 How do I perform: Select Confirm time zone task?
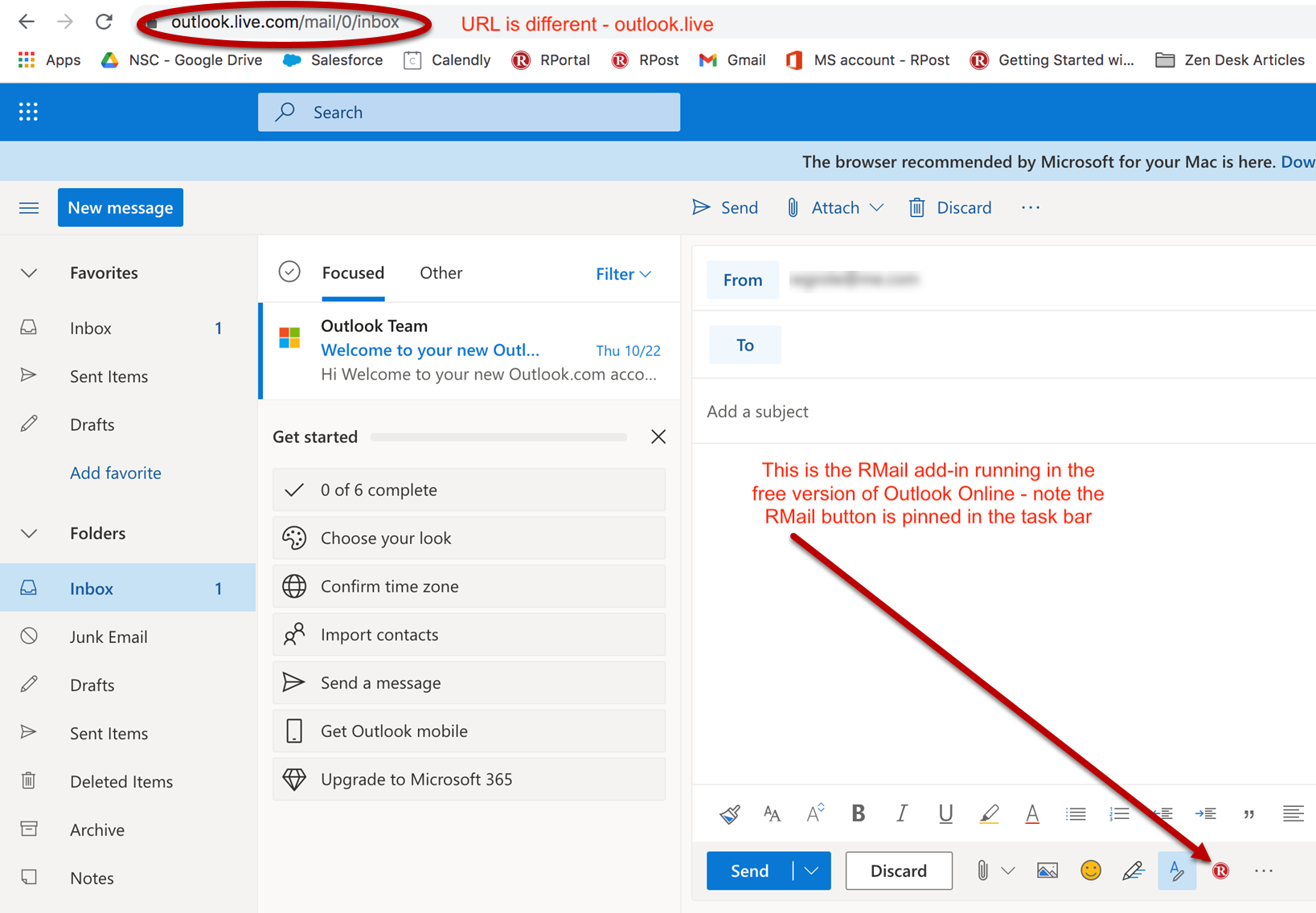469,587
